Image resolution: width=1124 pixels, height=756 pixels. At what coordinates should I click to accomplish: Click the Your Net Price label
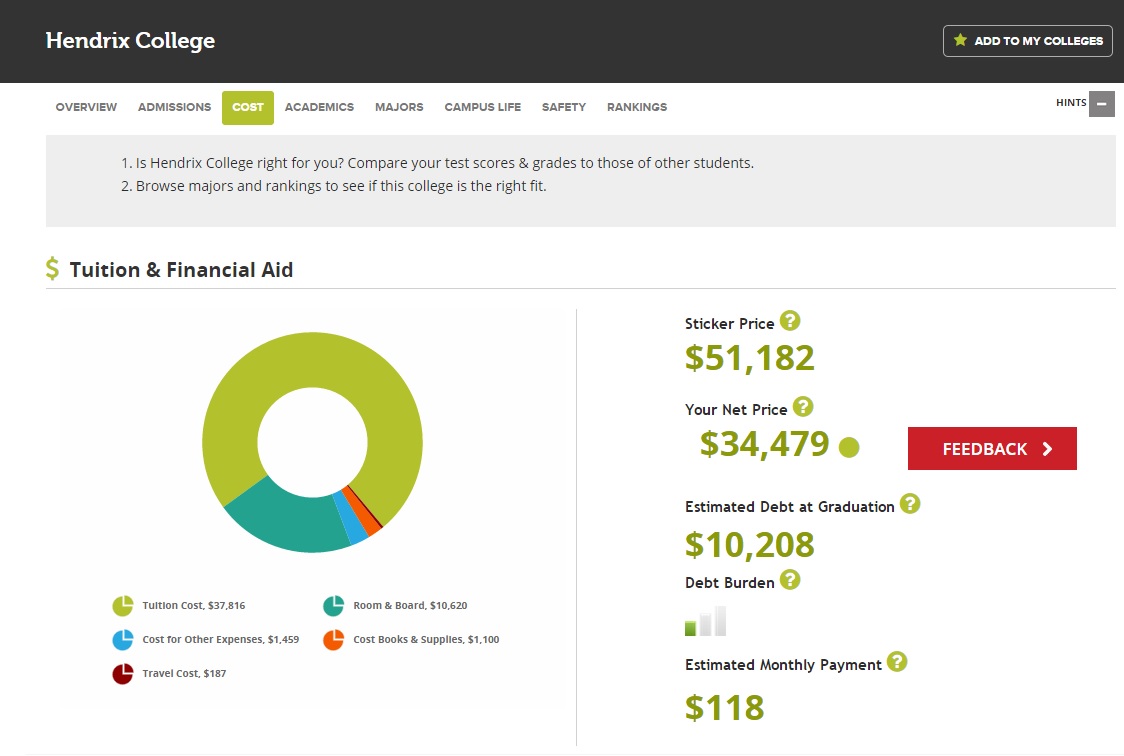click(735, 409)
